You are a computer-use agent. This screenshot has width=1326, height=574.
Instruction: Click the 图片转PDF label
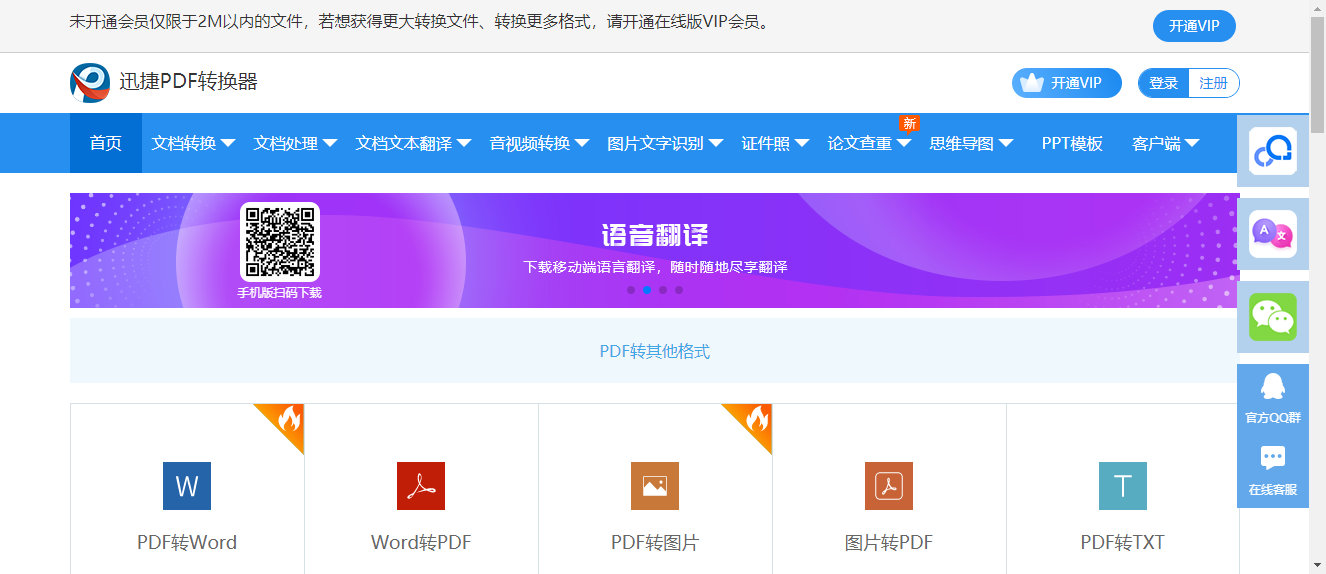(x=889, y=543)
